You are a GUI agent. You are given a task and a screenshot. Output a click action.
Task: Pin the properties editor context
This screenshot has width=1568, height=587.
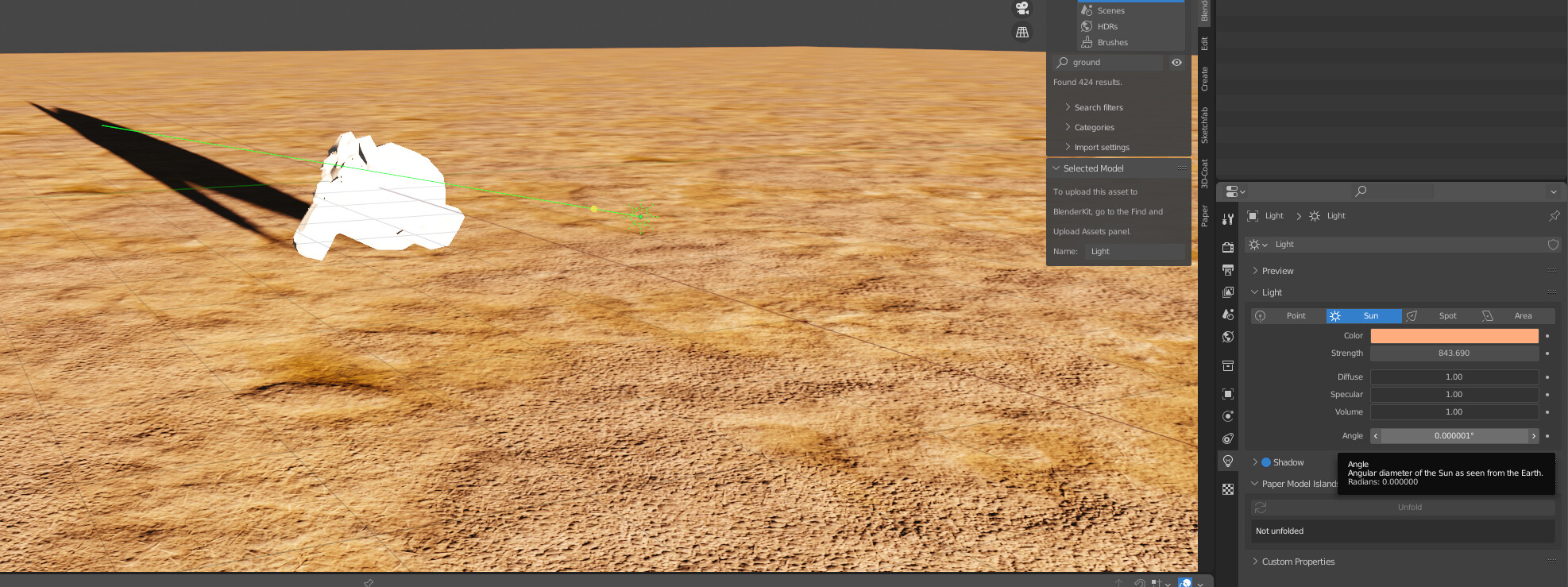(x=1554, y=216)
